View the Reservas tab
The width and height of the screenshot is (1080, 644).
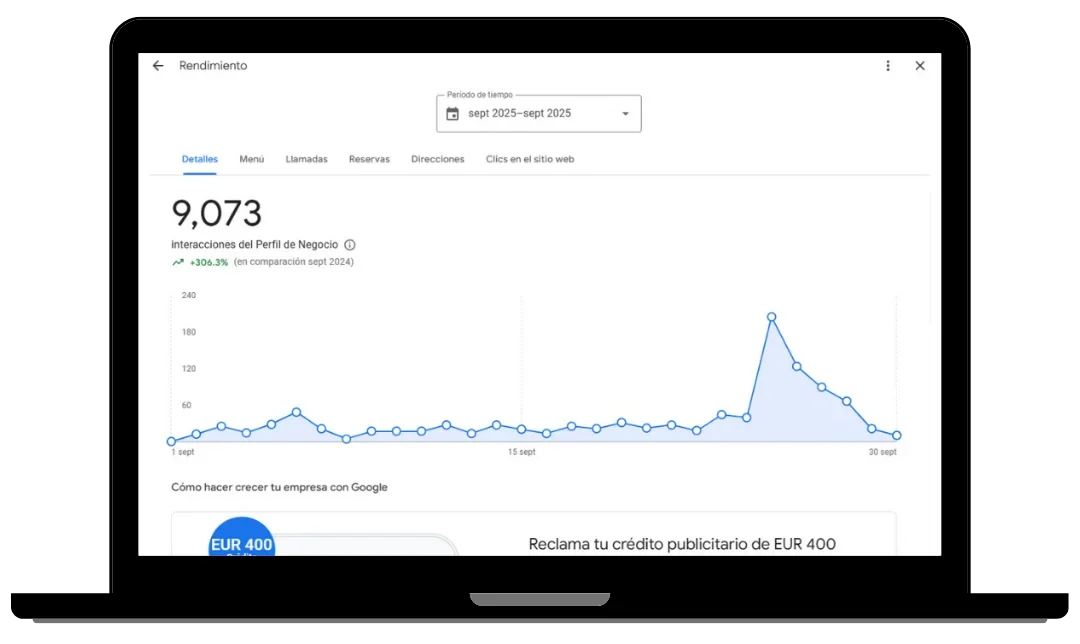pos(369,158)
